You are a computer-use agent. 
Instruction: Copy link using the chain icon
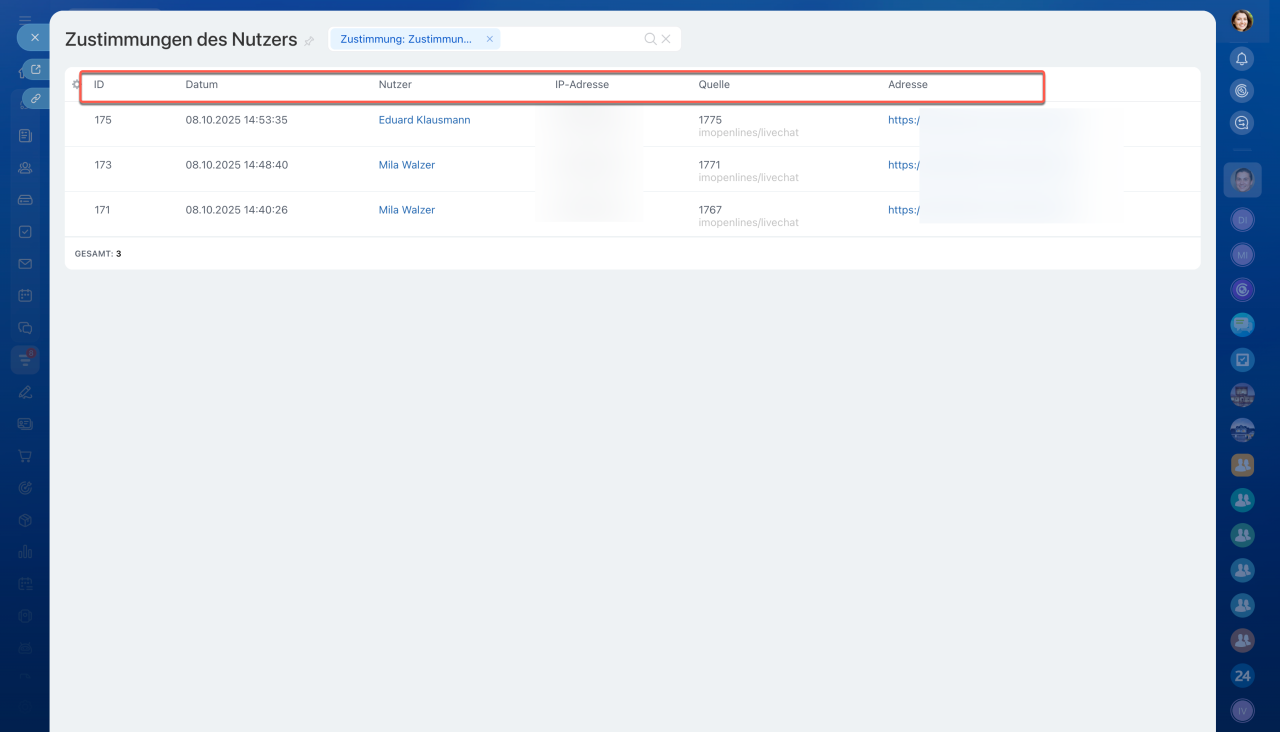click(36, 99)
